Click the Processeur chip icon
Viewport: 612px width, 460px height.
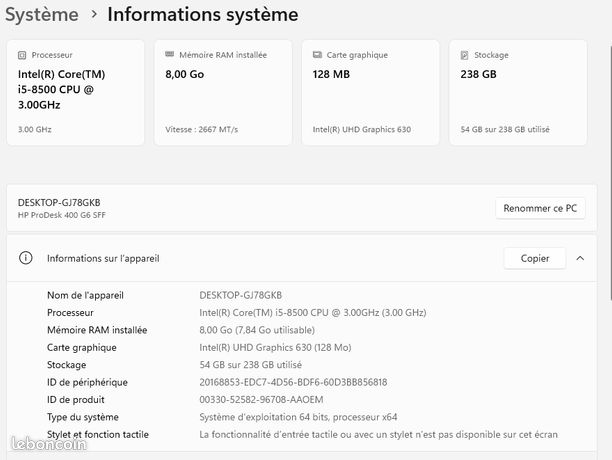click(22, 55)
